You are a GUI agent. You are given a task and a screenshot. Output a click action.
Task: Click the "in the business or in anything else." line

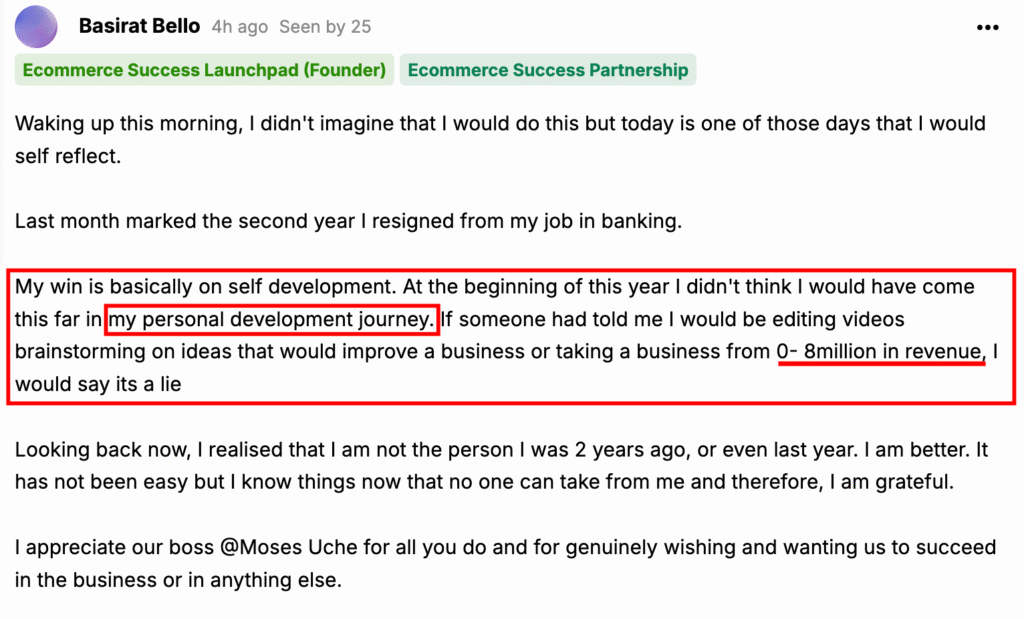pos(178,580)
